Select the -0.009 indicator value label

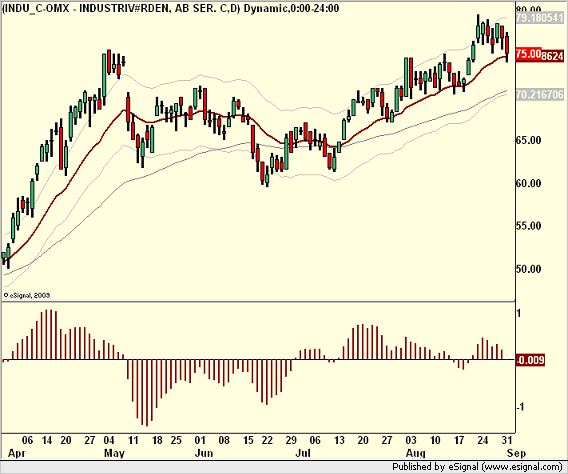click(x=530, y=360)
